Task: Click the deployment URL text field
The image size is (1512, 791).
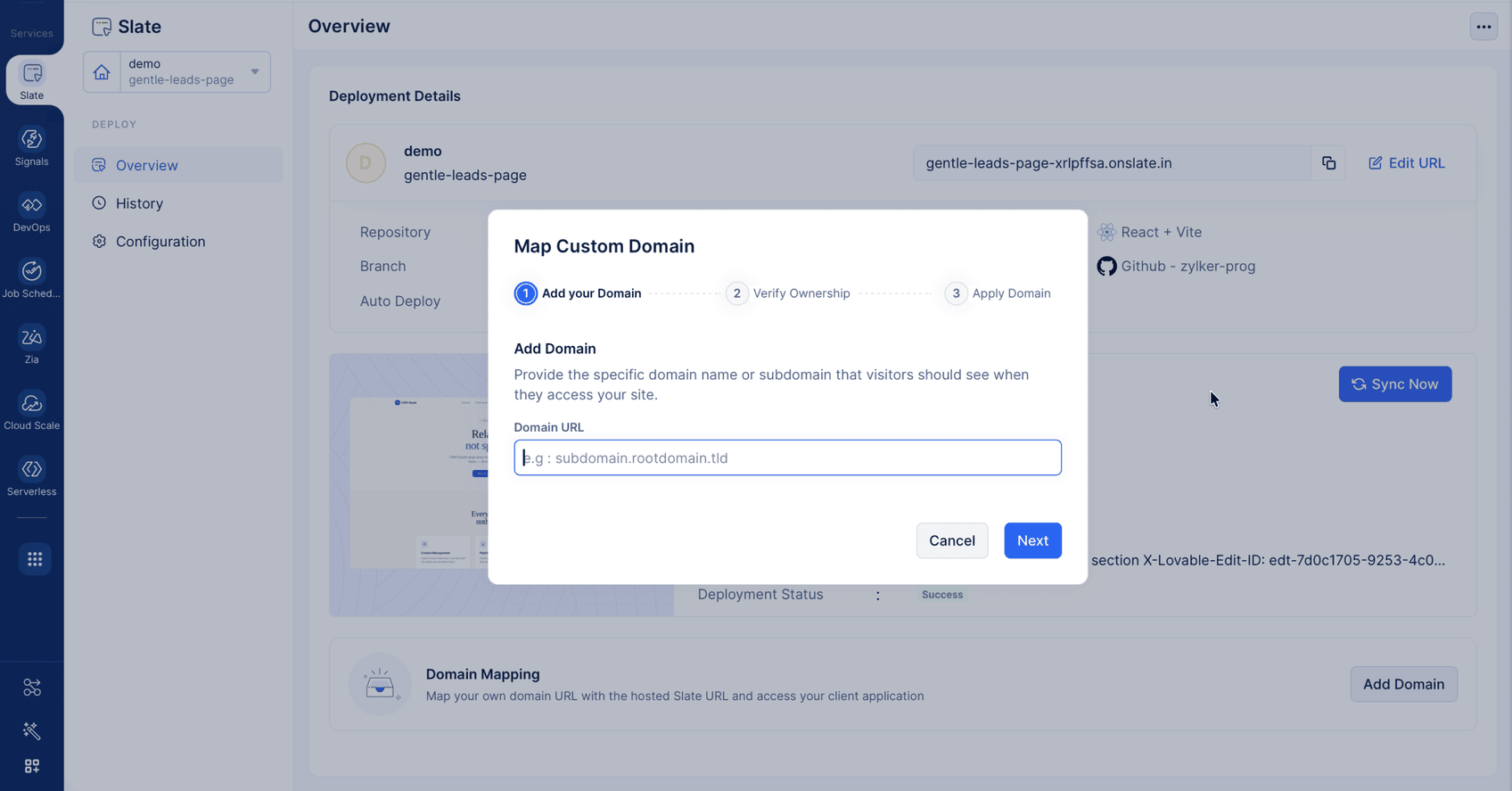Action: [1112, 163]
